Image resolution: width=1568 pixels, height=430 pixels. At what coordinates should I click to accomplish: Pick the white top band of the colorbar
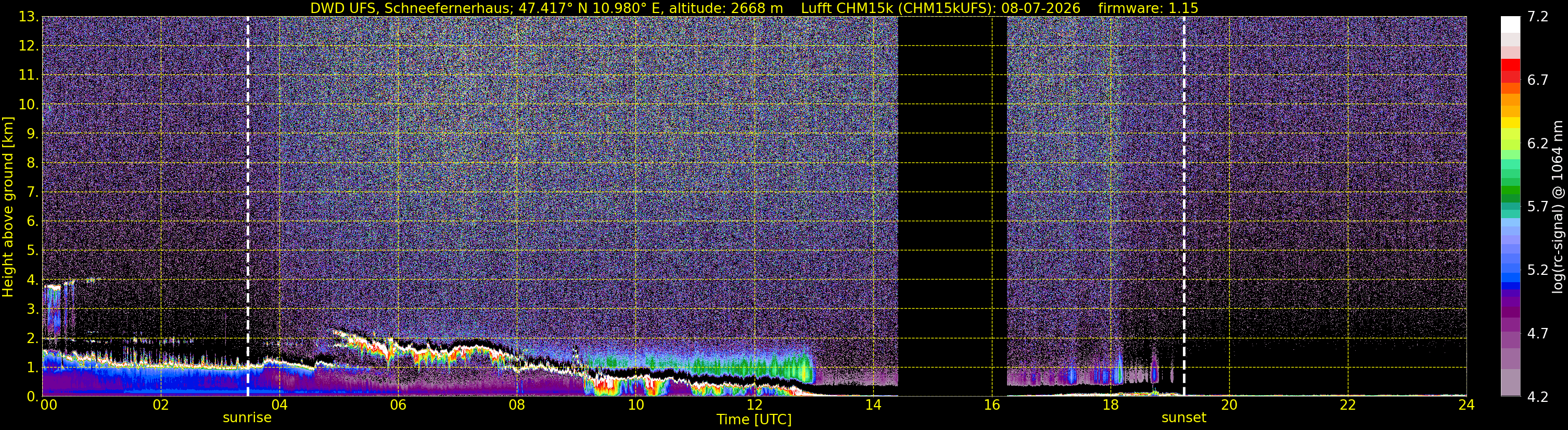pyautogui.click(x=1511, y=24)
